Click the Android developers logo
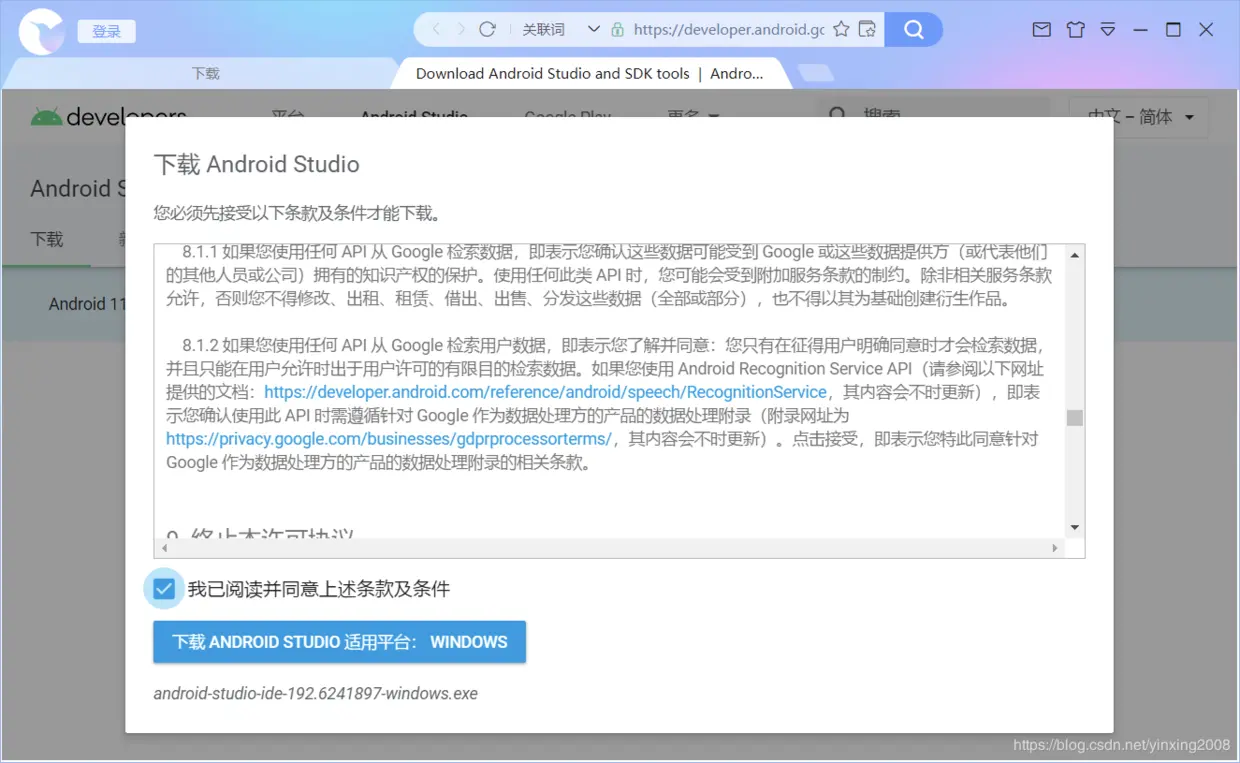 109,117
